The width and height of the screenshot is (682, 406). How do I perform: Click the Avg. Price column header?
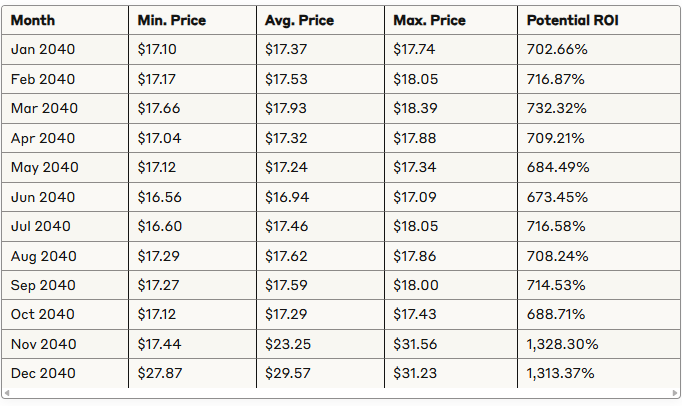297,20
